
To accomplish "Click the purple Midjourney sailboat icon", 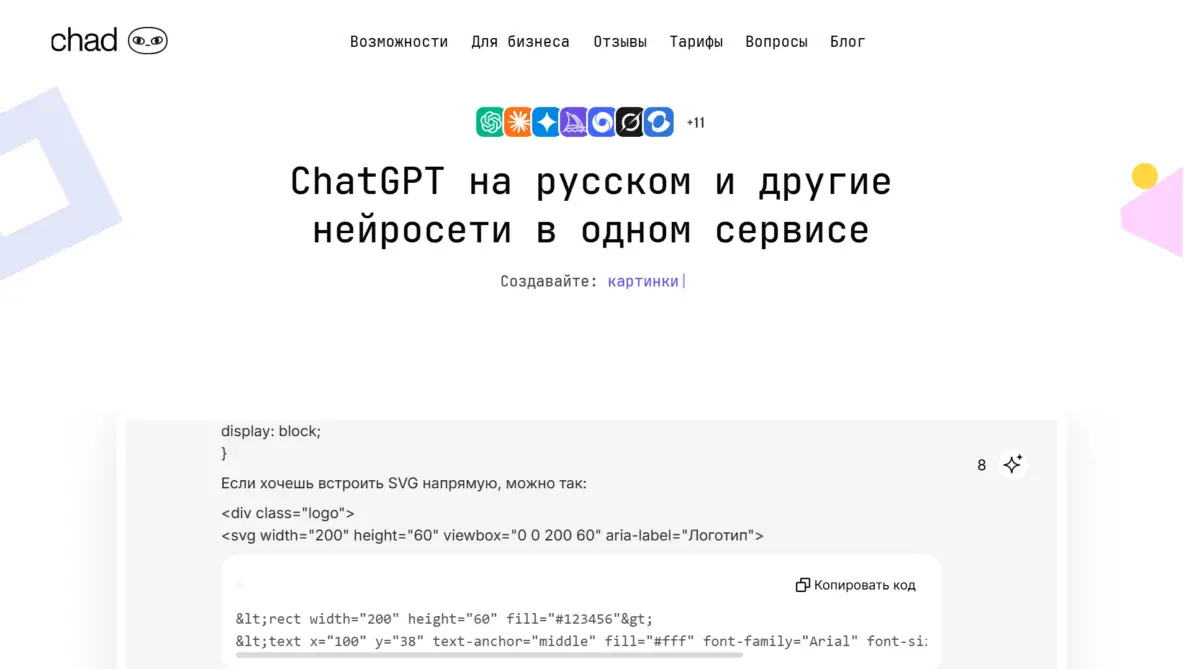I will tap(574, 122).
